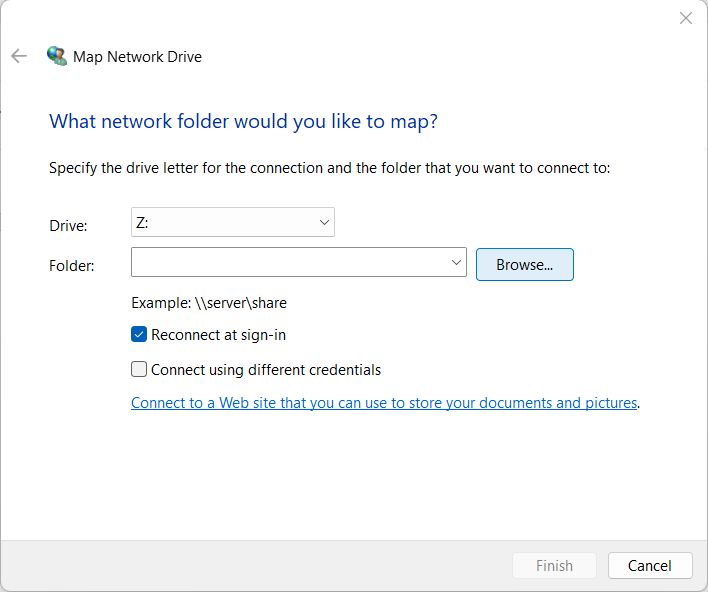The height and width of the screenshot is (592, 708).
Task: Click 'Connect using different credentials' label text
Action: click(266, 370)
